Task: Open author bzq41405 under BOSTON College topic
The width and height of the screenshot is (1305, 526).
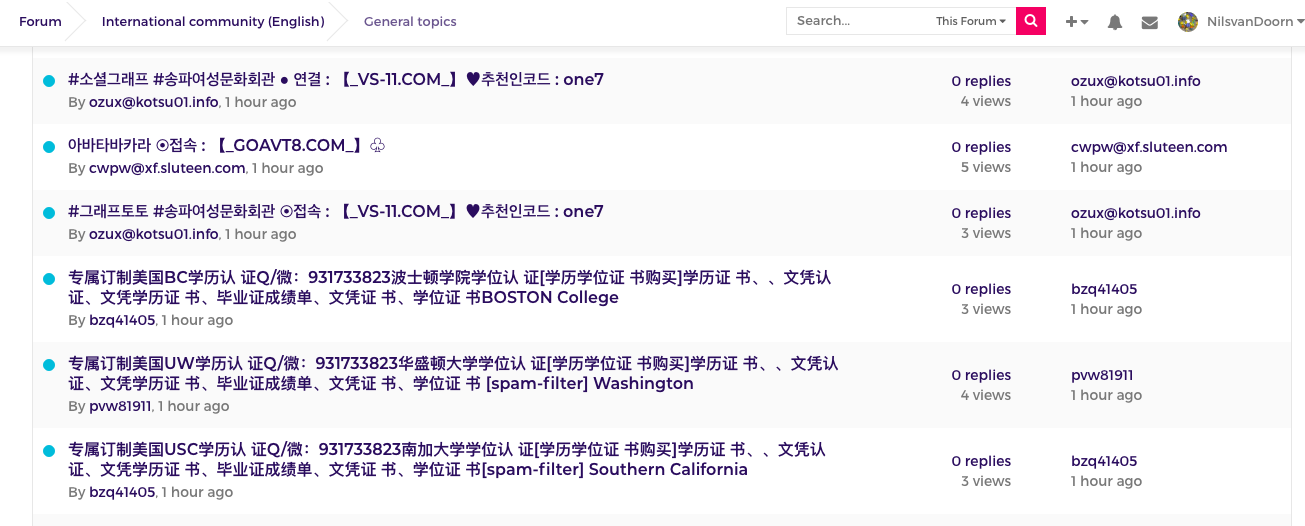Action: 122,320
